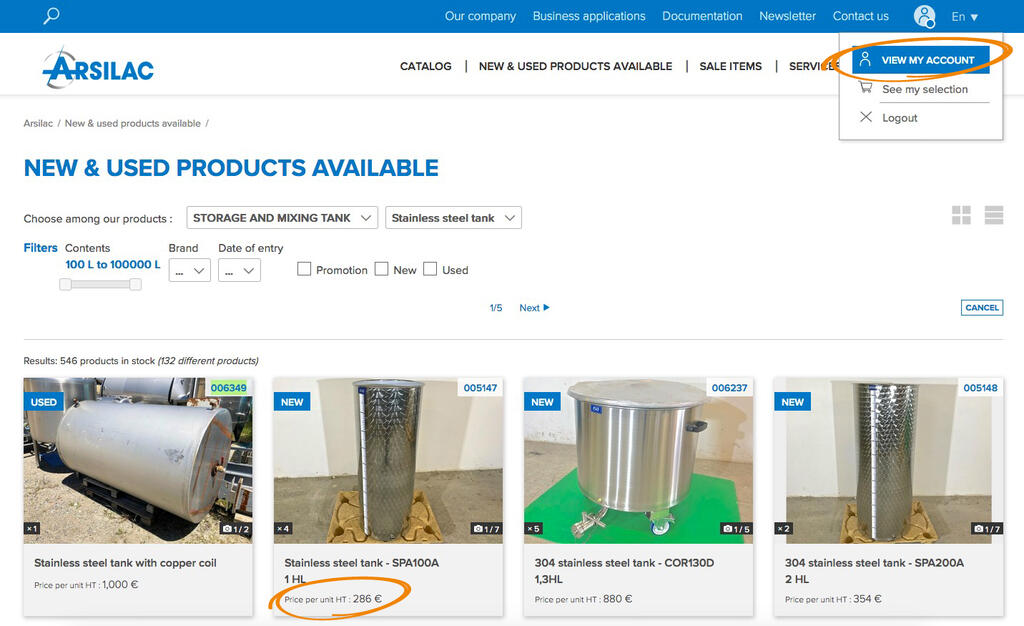
Task: Click the 1/5 page indicator
Action: (496, 307)
